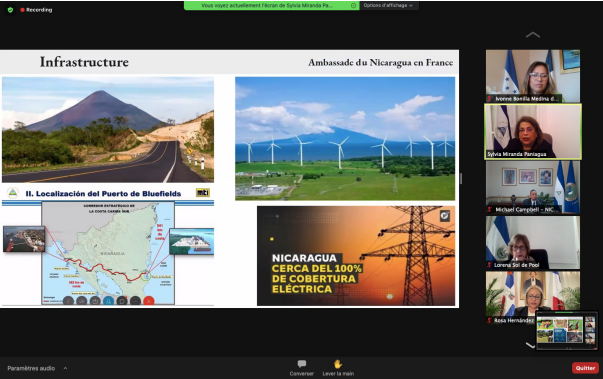The width and height of the screenshot is (603, 379).
Task: Open Paramètres audio
Action: pos(31,368)
